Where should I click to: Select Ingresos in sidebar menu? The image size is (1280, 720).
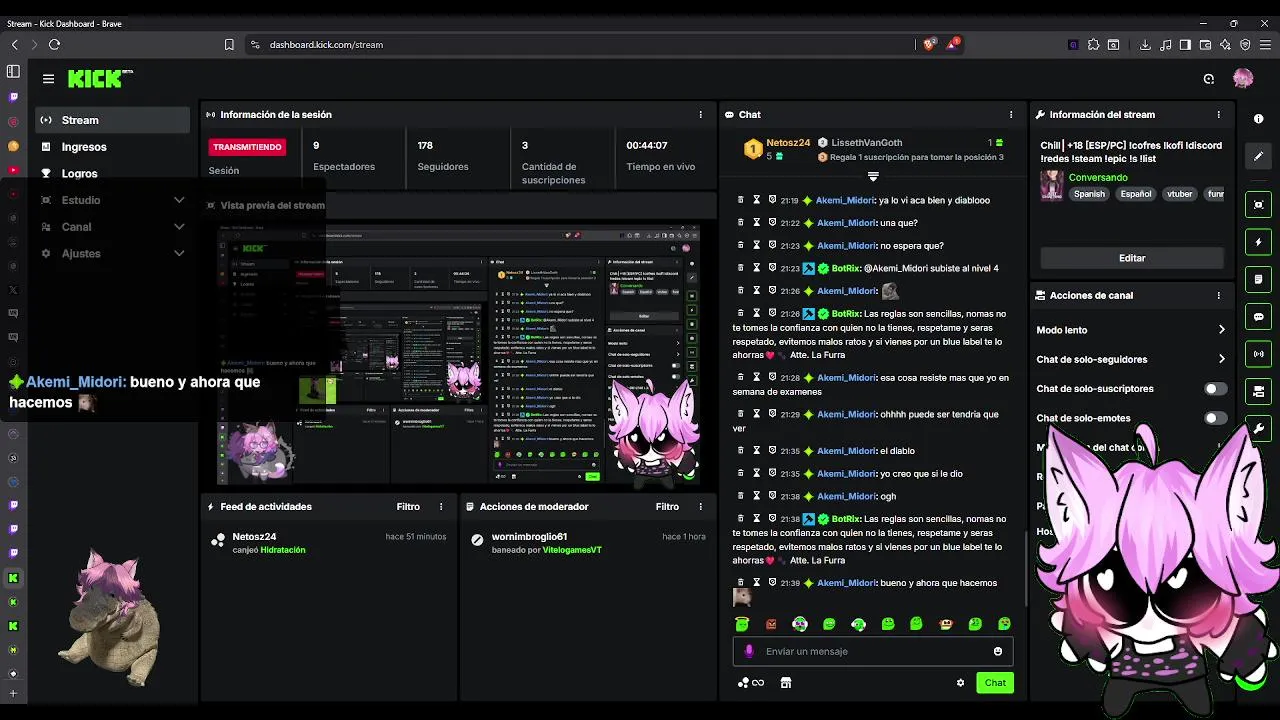point(112,147)
